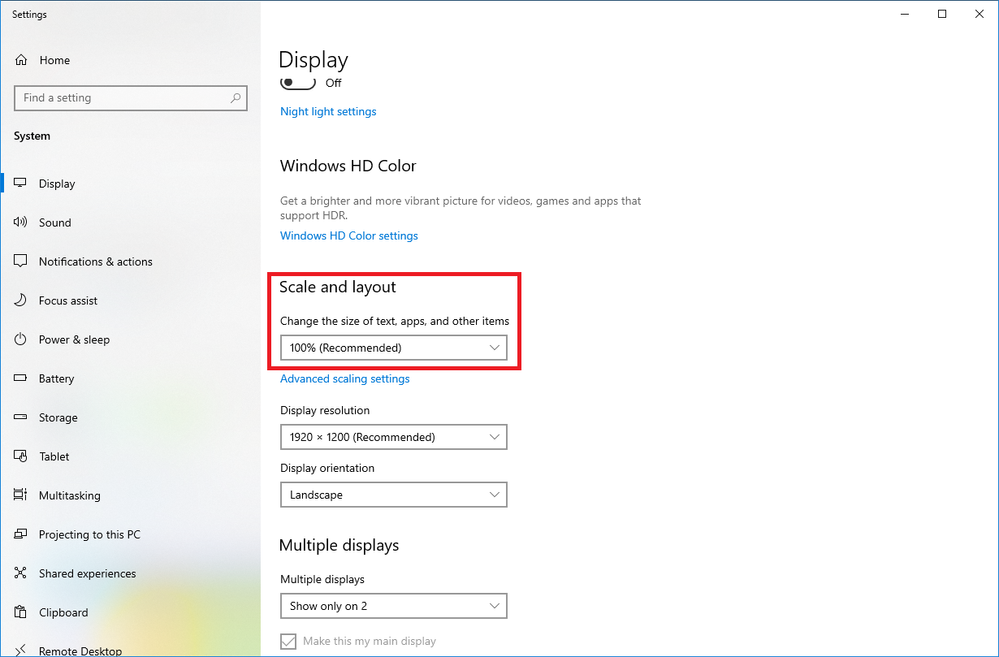Go to Sound settings
This screenshot has width=999, height=657.
[131, 222]
